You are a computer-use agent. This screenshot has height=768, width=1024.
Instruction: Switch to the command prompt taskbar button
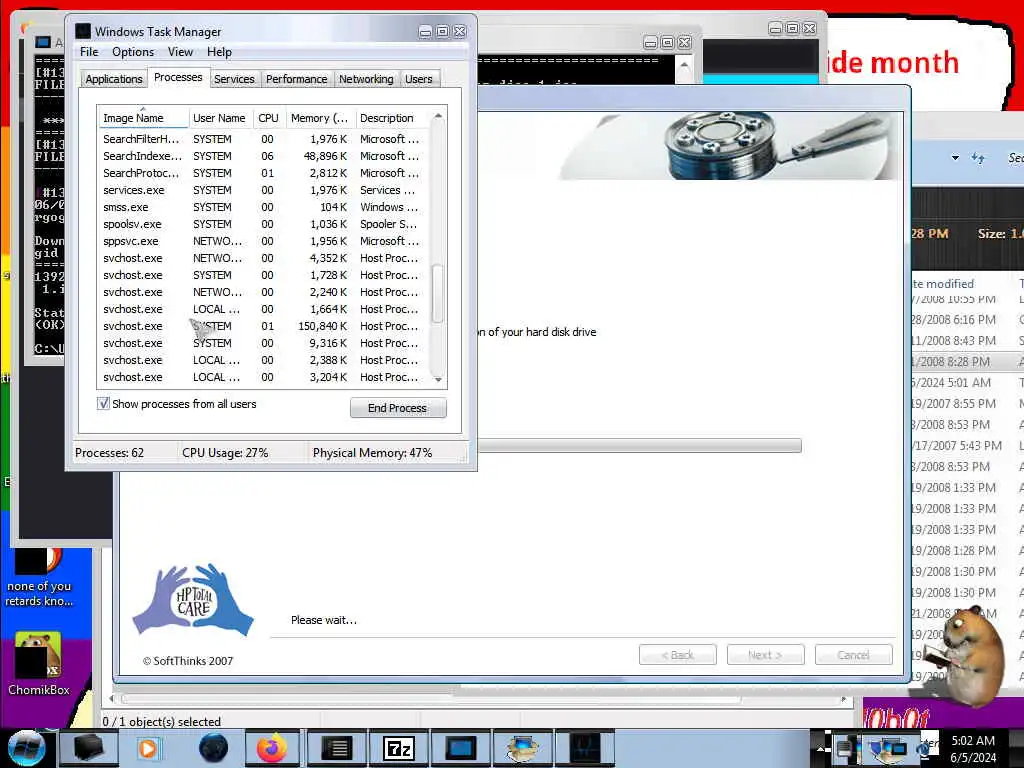point(336,748)
